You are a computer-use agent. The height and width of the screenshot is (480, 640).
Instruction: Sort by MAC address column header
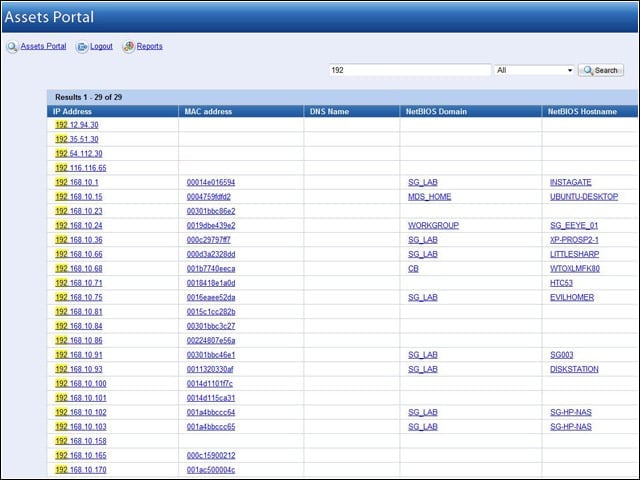coord(241,111)
